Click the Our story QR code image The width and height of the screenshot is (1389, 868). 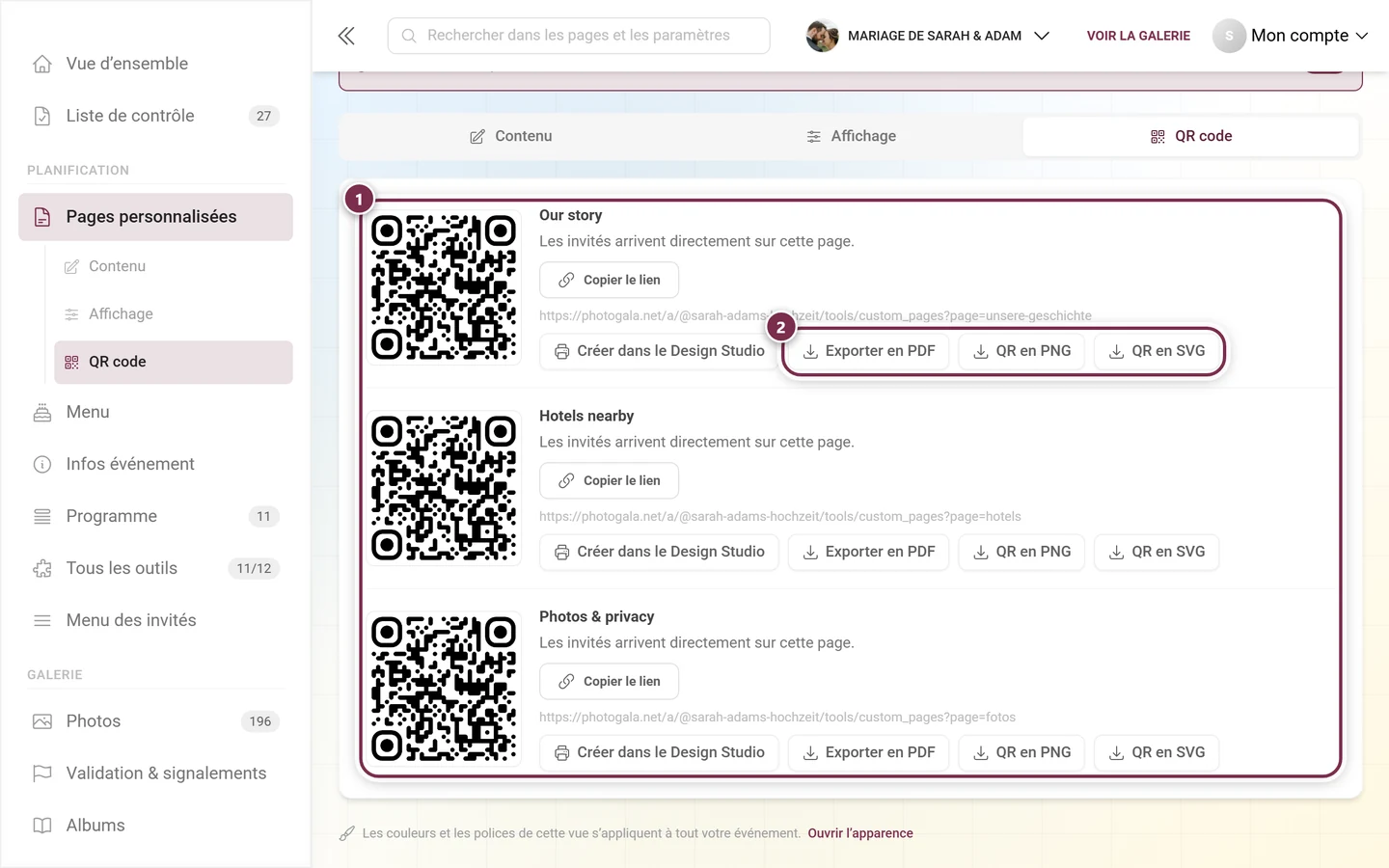coord(444,287)
